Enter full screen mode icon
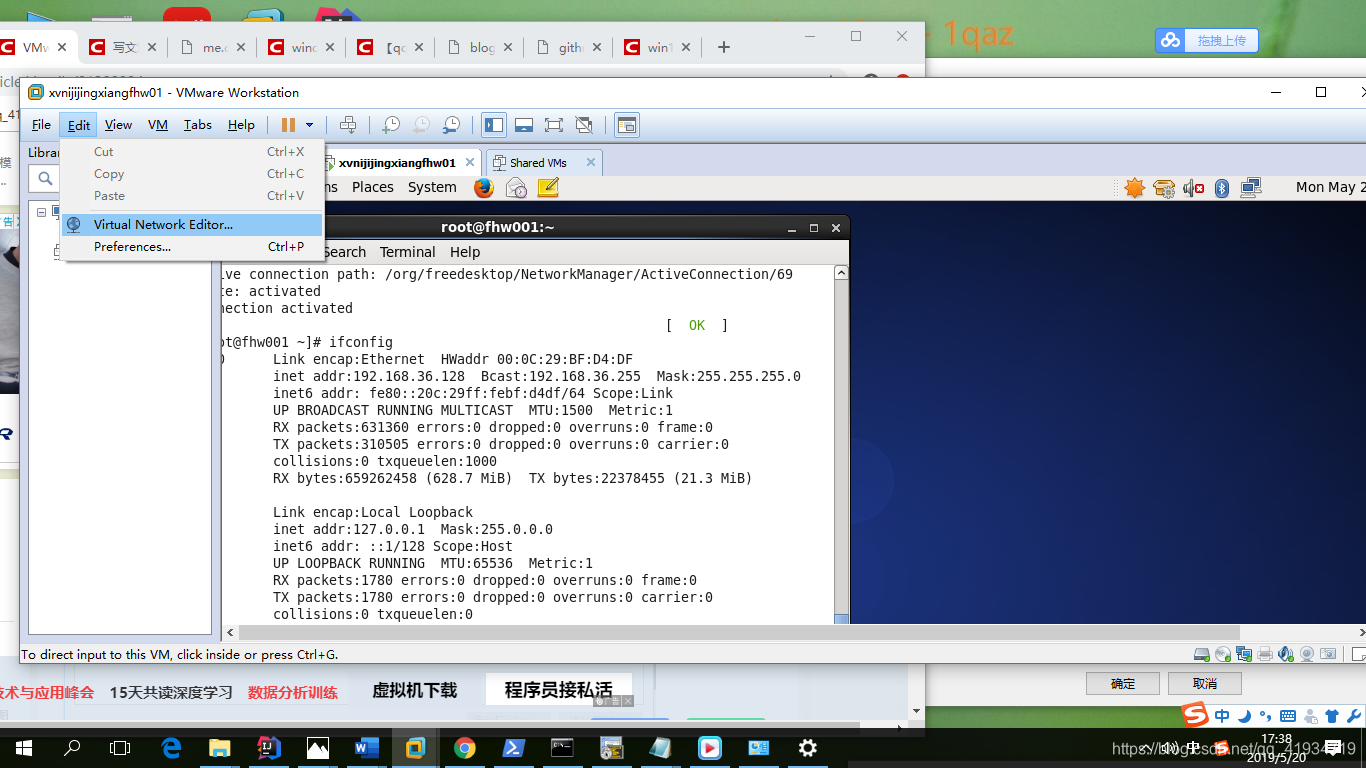The width and height of the screenshot is (1366, 768). click(554, 125)
